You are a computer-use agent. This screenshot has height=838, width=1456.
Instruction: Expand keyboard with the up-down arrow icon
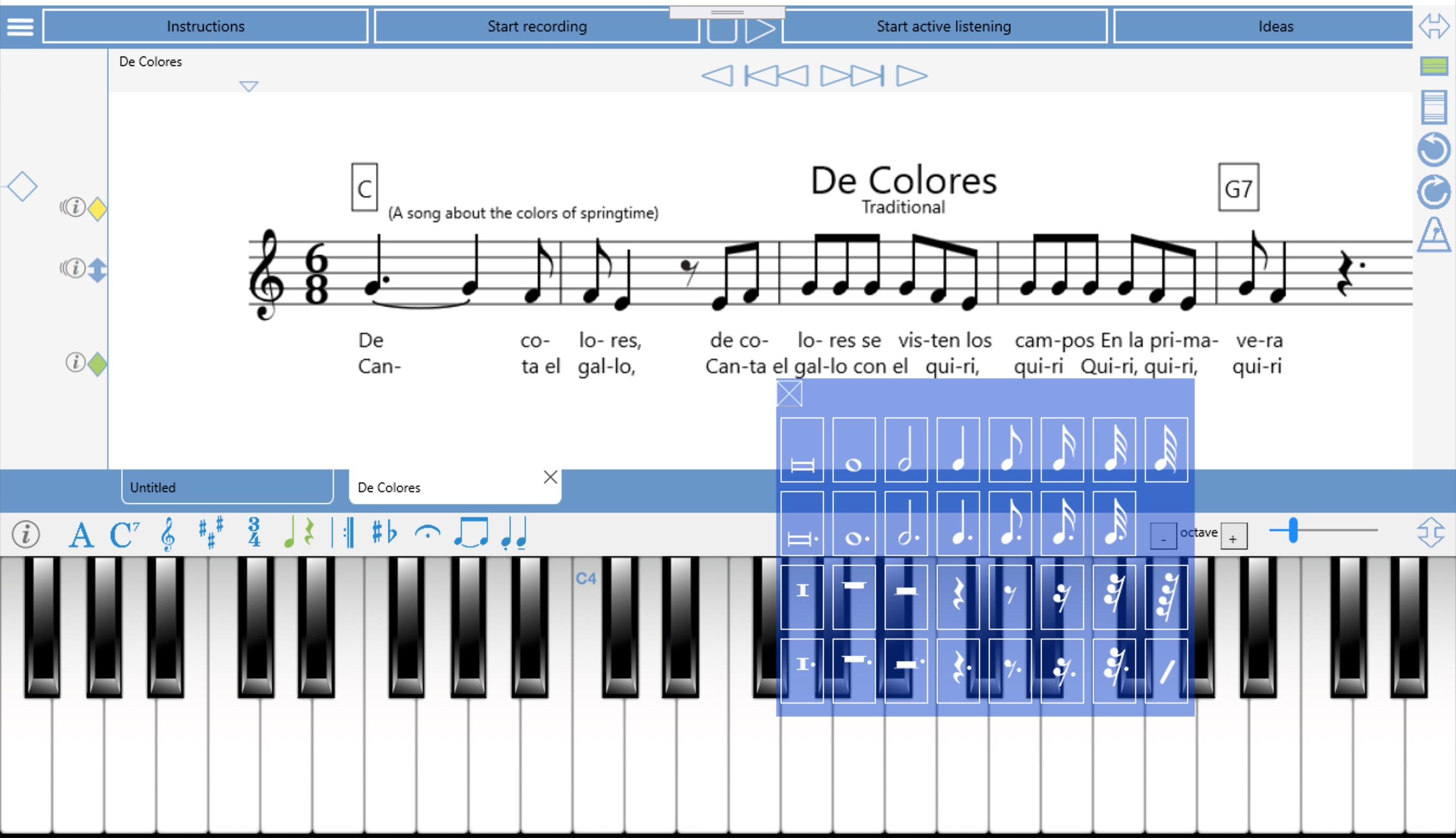click(1430, 532)
